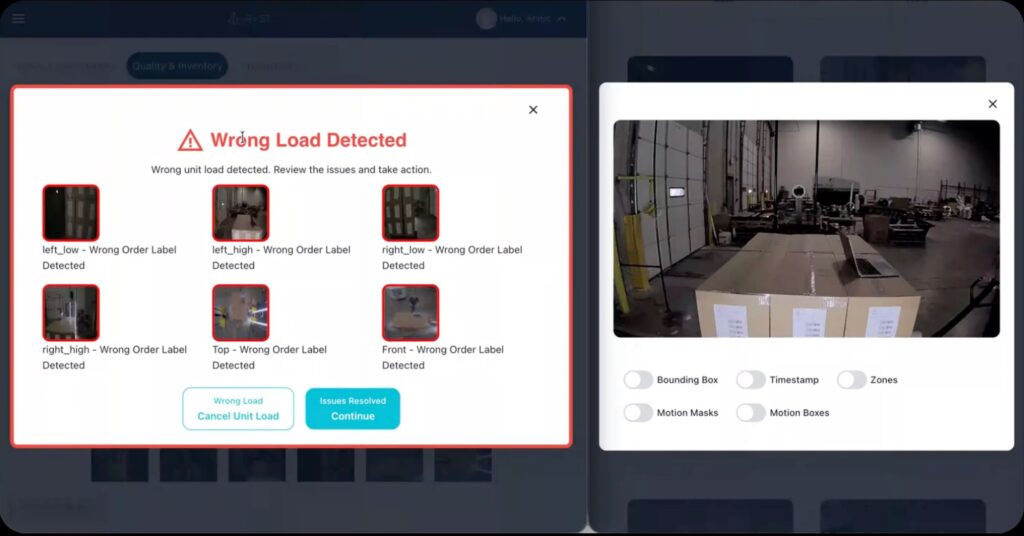Click Issues Resolved Continue button

(x=353, y=409)
